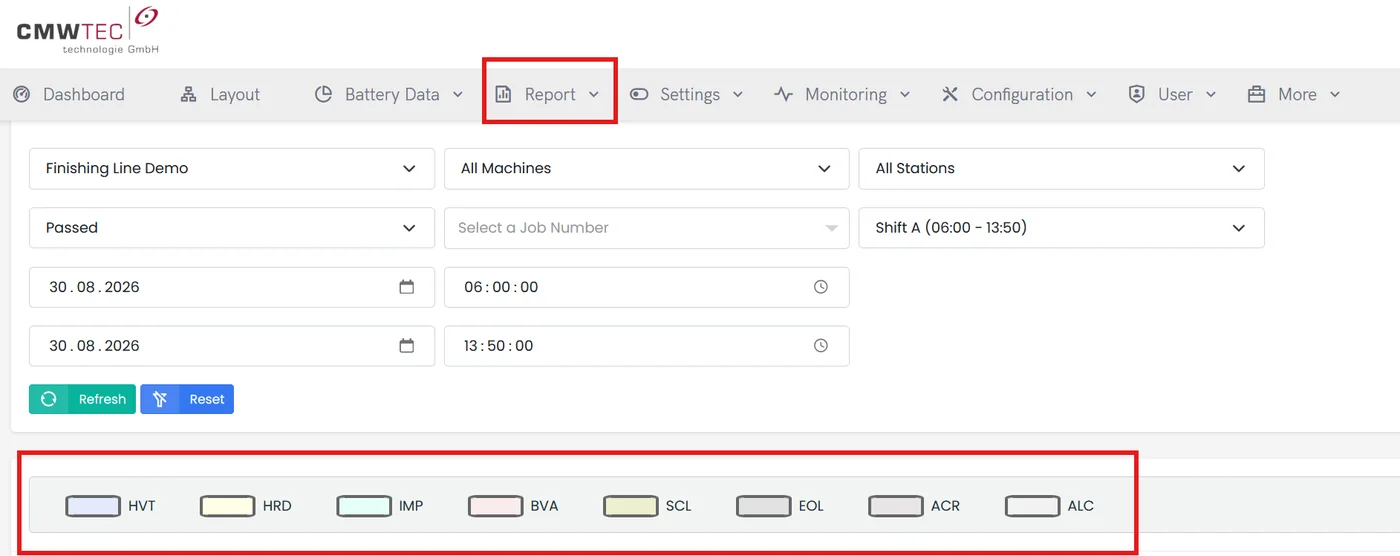Open the Layout page
1400x556 pixels.
pyautogui.click(x=220, y=94)
